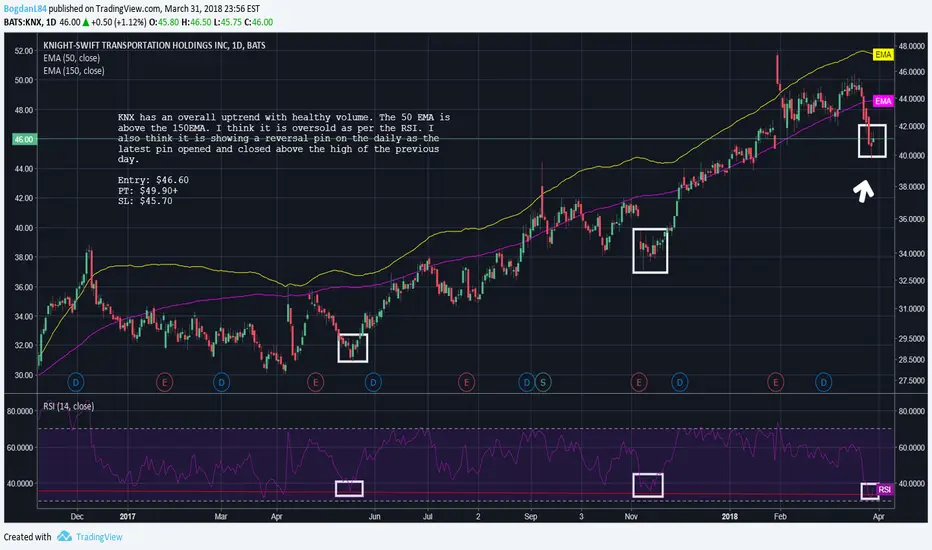Open the TradingView link at bottom

[x=99, y=537]
